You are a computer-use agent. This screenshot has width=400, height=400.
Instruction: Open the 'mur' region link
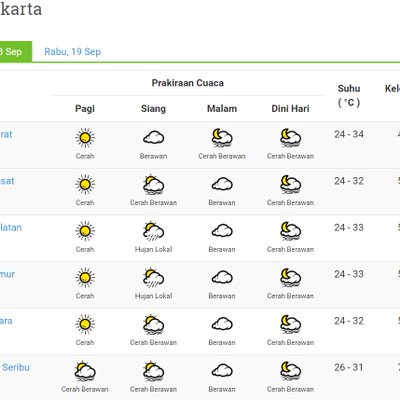(x=7, y=274)
